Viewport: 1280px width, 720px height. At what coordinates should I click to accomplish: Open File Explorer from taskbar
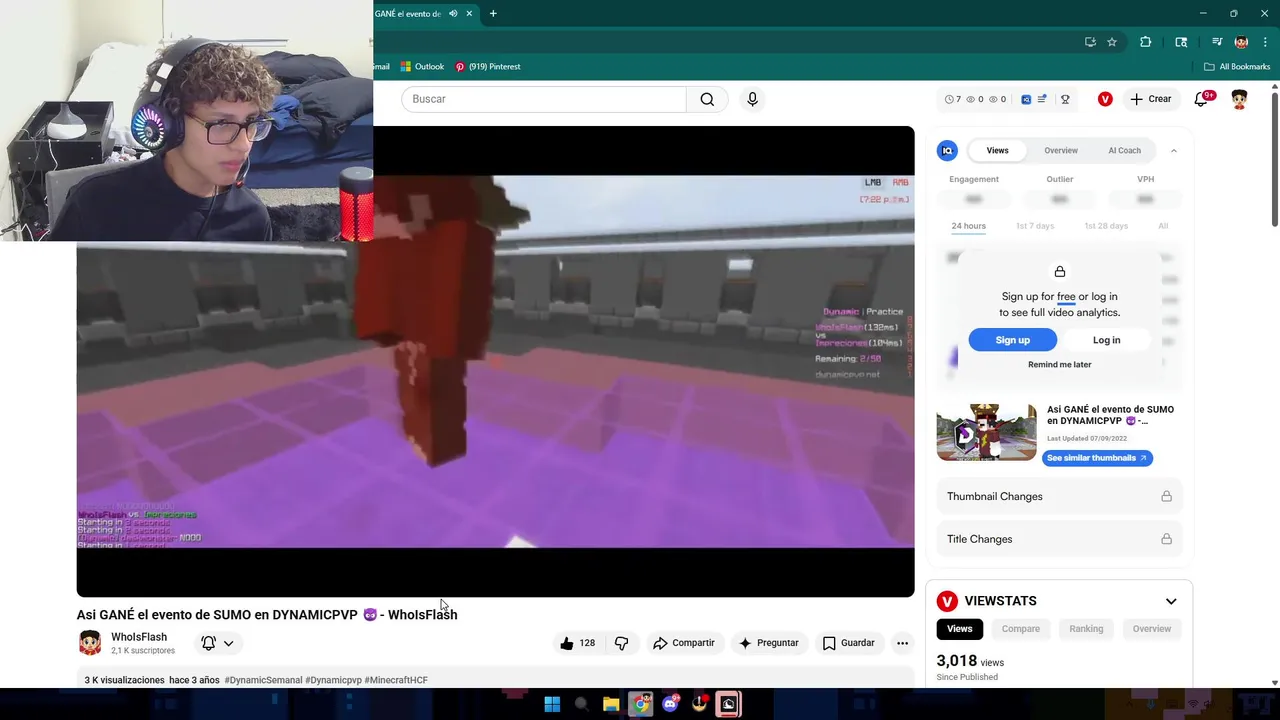coord(611,704)
